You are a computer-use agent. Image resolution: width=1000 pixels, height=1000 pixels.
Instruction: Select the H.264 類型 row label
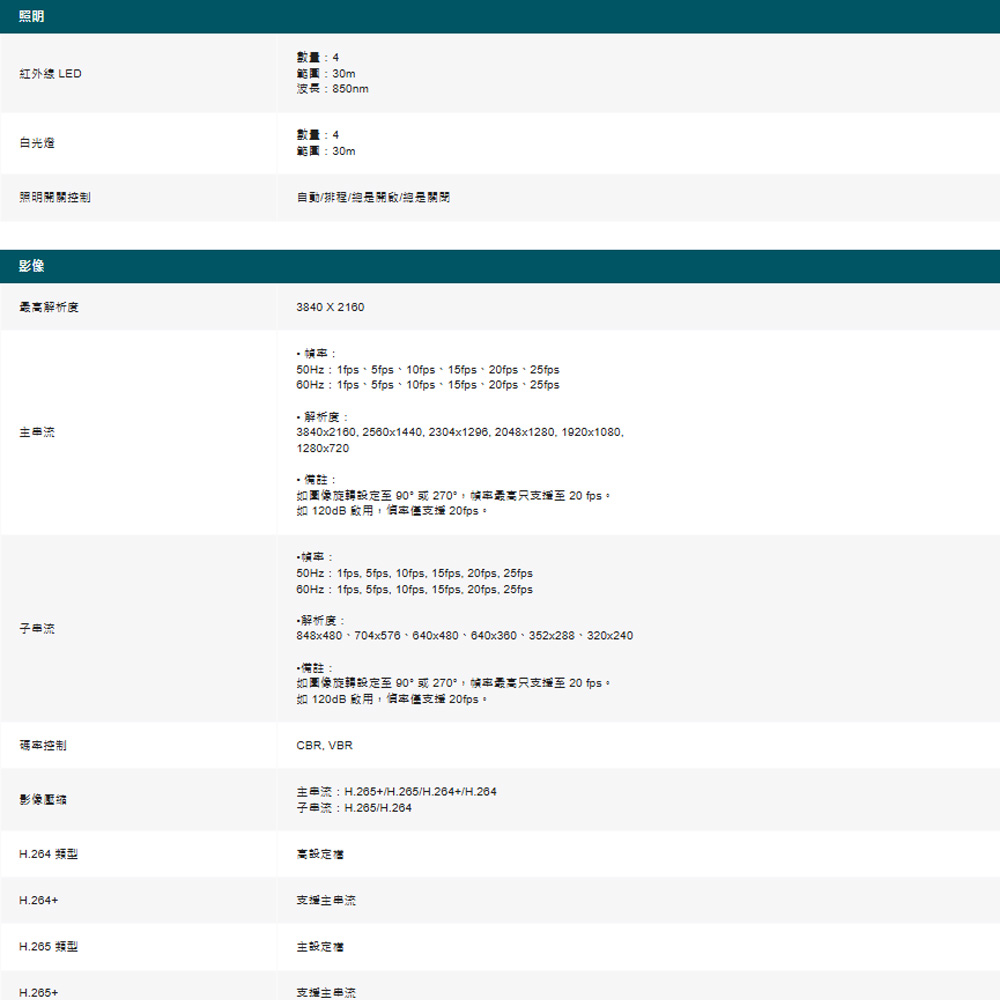(48, 854)
